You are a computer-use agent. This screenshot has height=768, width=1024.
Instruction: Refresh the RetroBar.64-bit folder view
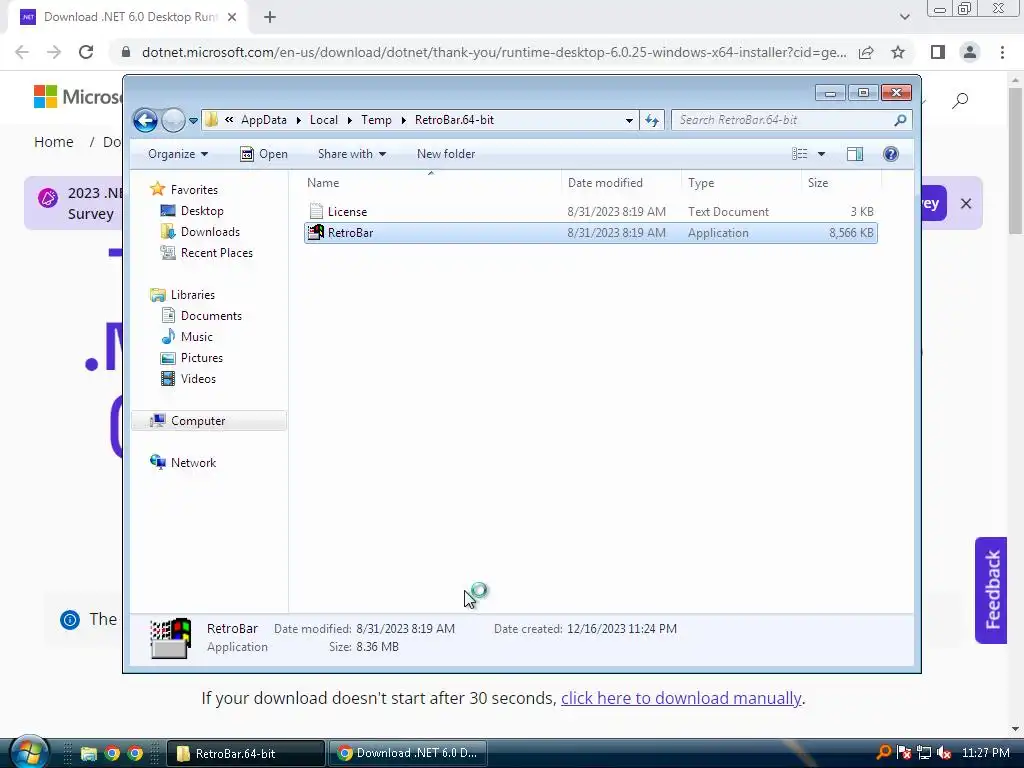[652, 120]
